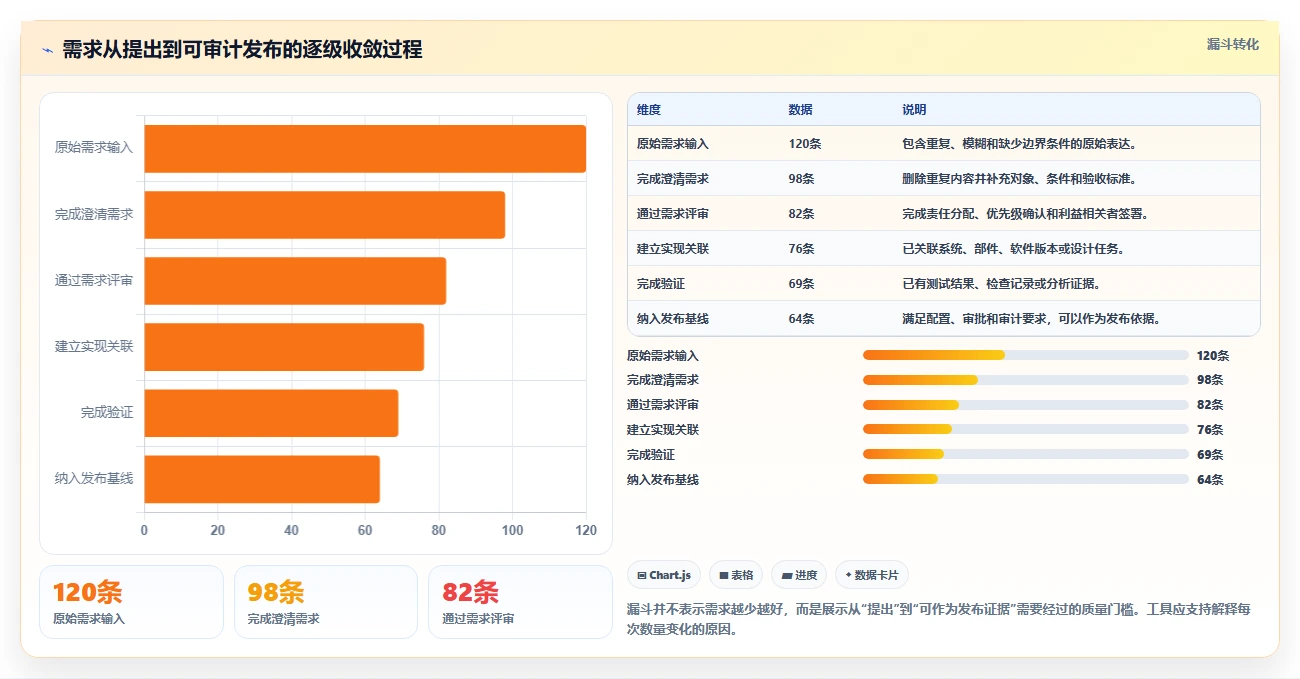Click the 完成澄清需求 bar in the chart

pos(324,215)
